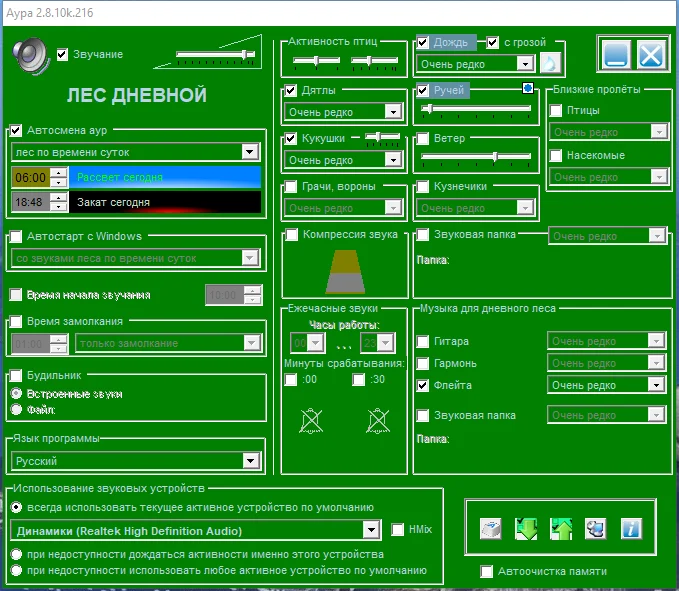Viewport: 679px width, 591px height.
Task: Click the water drop icon next to rain dropdown
Action: pos(550,64)
